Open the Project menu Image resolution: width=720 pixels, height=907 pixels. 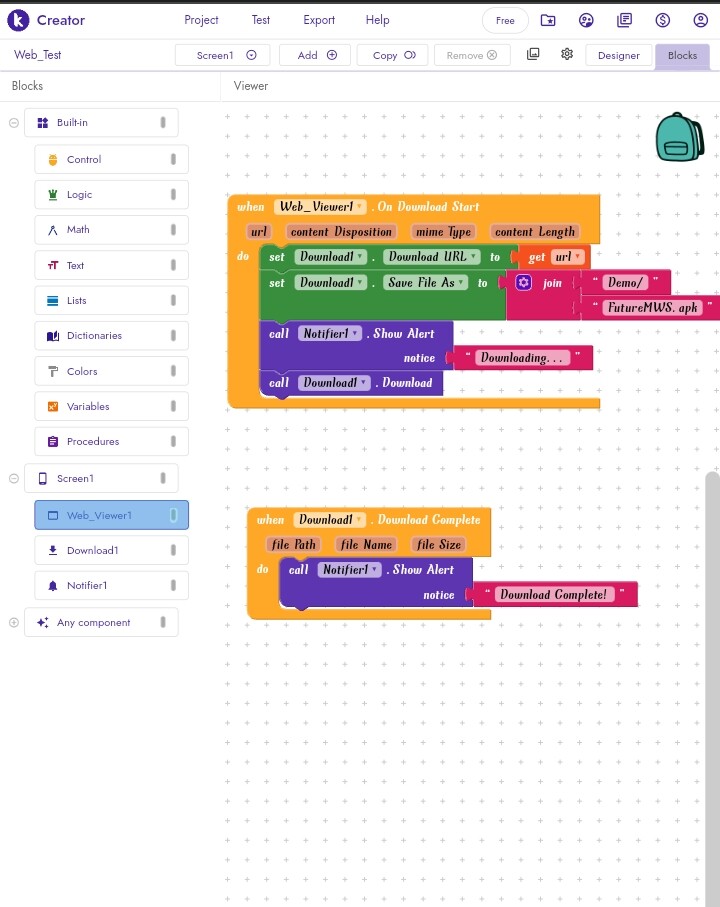click(x=201, y=20)
